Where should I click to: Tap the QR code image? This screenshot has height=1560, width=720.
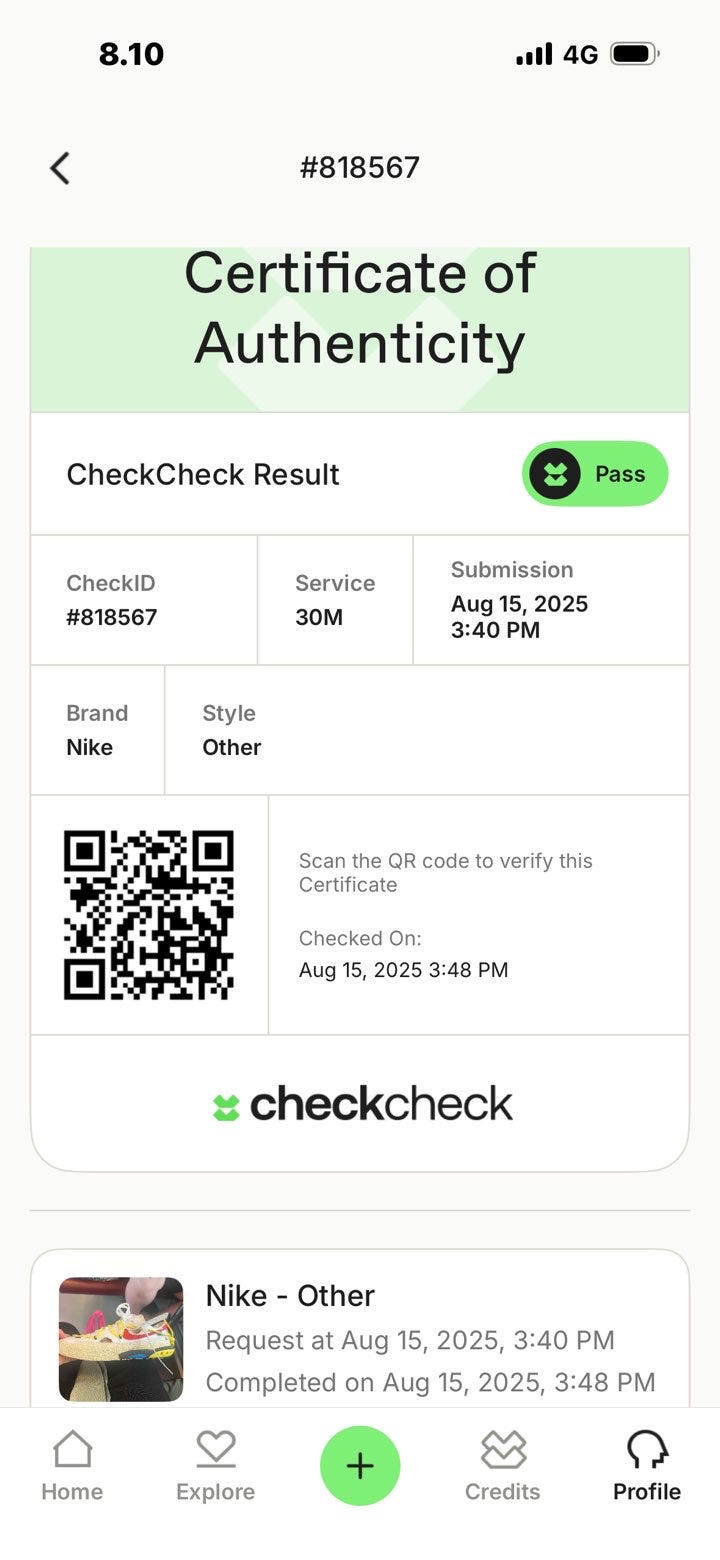tap(149, 915)
